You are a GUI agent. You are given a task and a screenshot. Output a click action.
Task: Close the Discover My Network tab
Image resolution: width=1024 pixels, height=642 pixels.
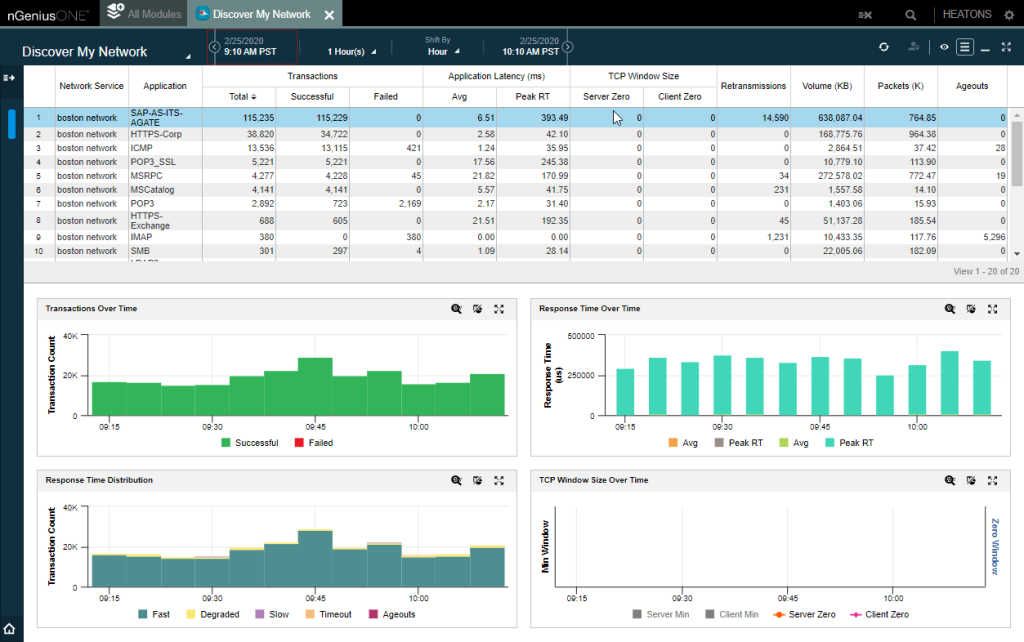(x=330, y=15)
